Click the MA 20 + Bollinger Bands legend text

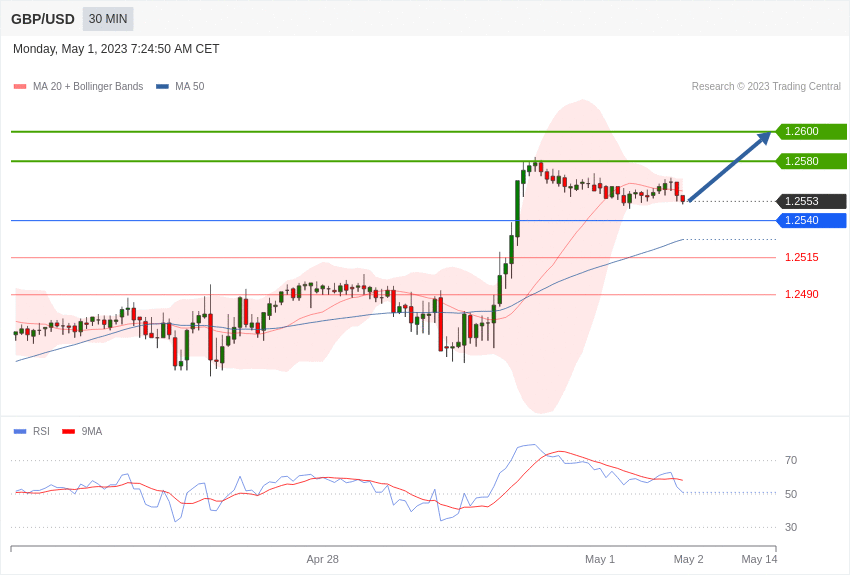pyautogui.click(x=88, y=87)
